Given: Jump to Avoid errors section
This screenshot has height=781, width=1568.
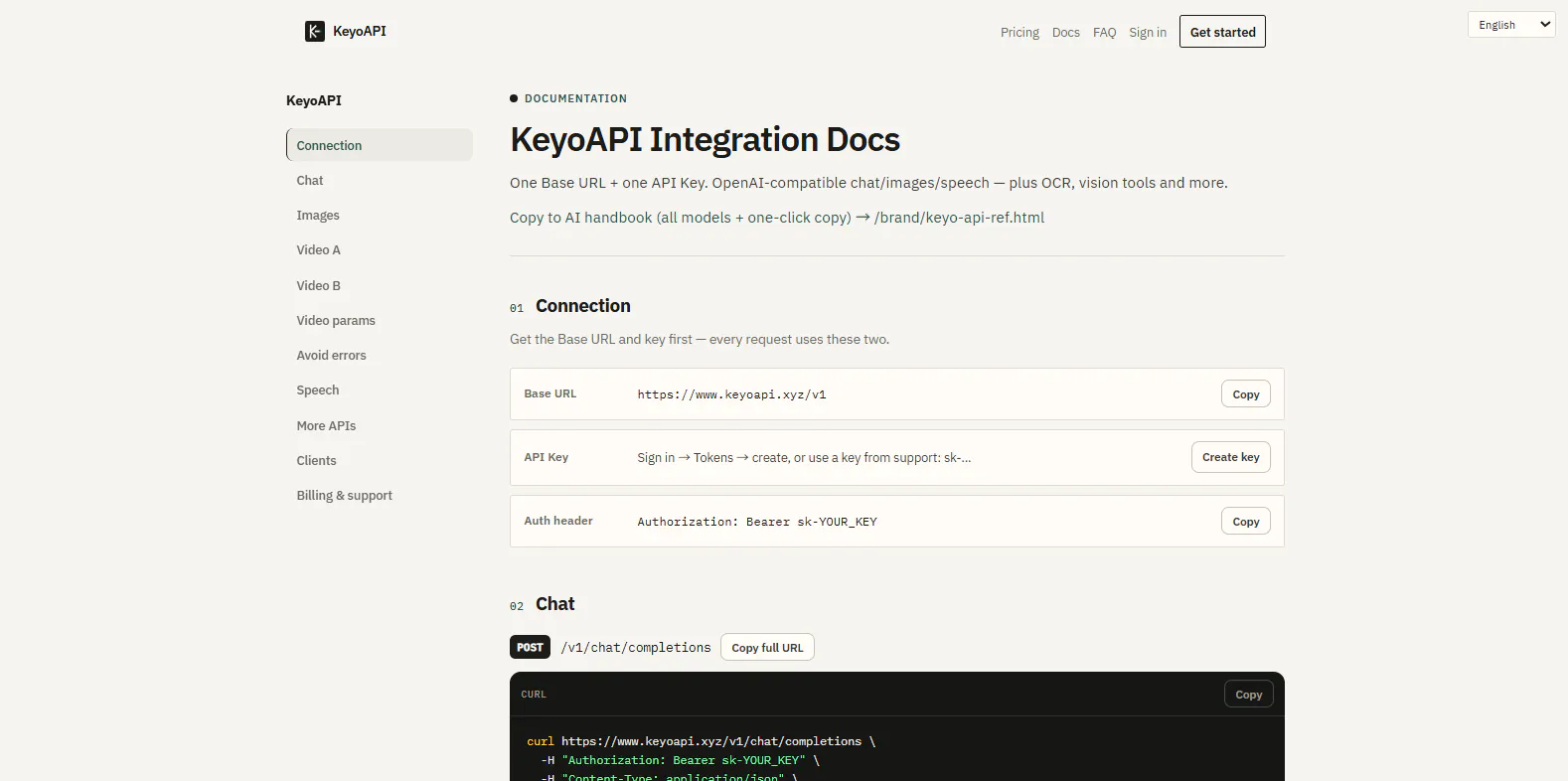Looking at the screenshot, I should (380, 355).
